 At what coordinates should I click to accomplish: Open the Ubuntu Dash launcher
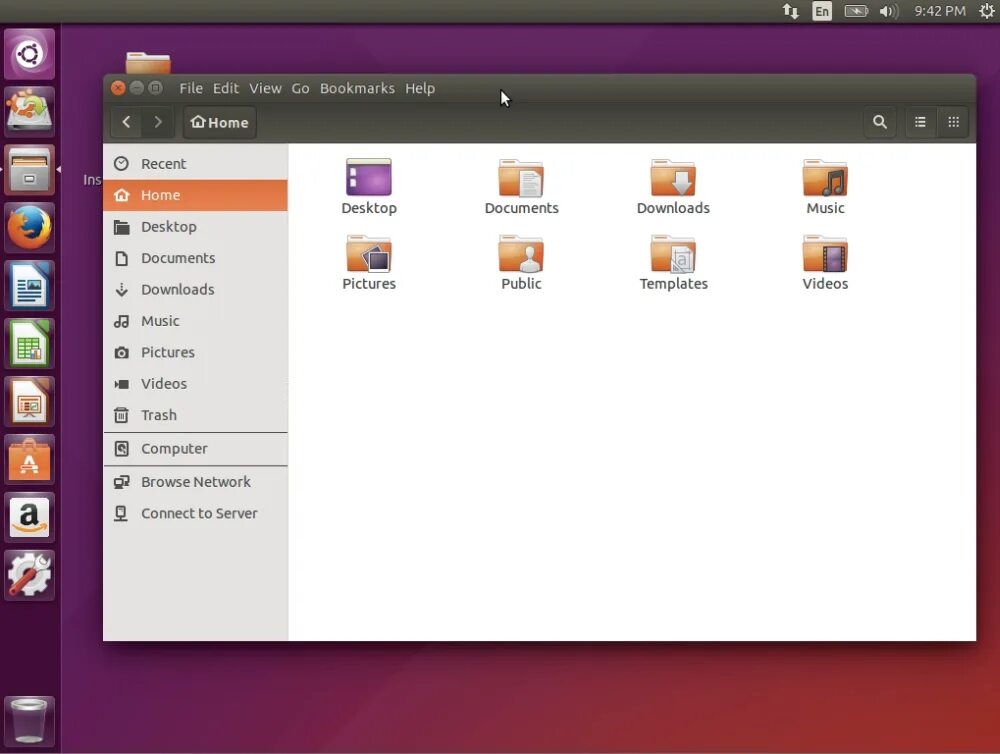click(x=29, y=53)
